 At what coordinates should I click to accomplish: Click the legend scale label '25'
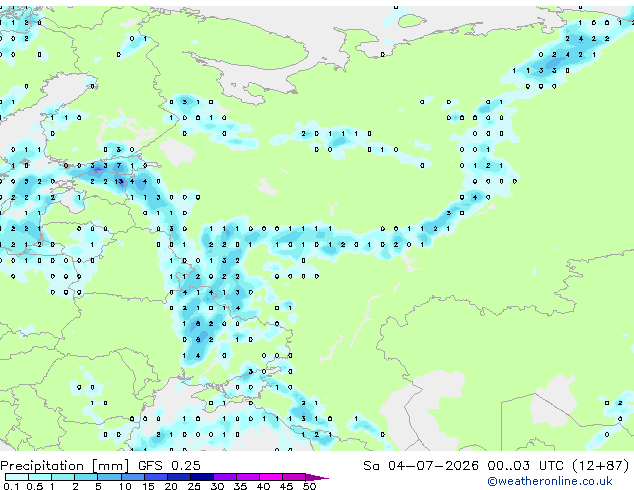pos(194,486)
